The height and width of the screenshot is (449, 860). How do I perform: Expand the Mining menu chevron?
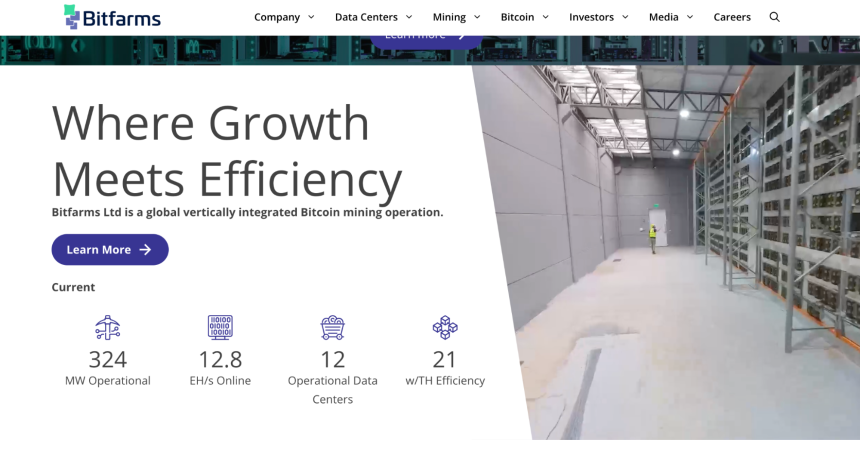(x=477, y=17)
